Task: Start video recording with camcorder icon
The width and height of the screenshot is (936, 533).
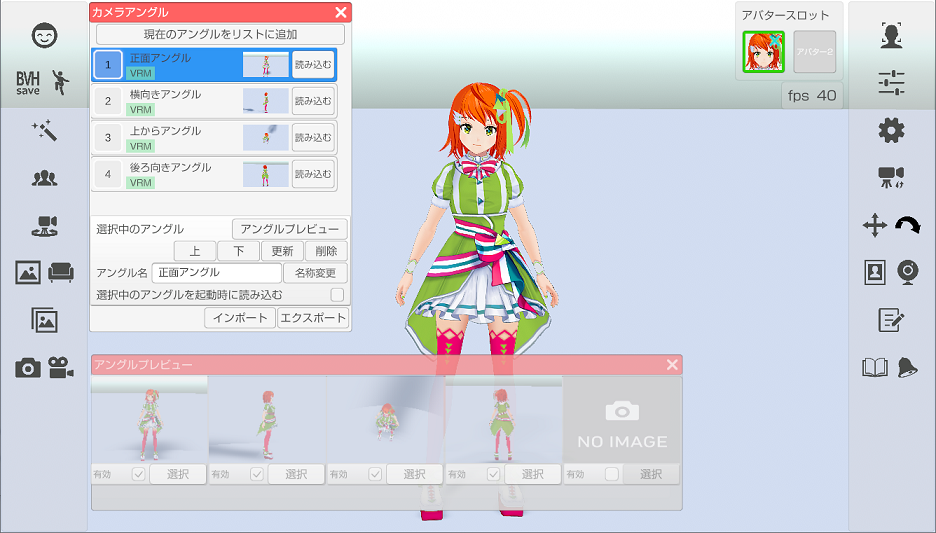Action: pos(61,368)
